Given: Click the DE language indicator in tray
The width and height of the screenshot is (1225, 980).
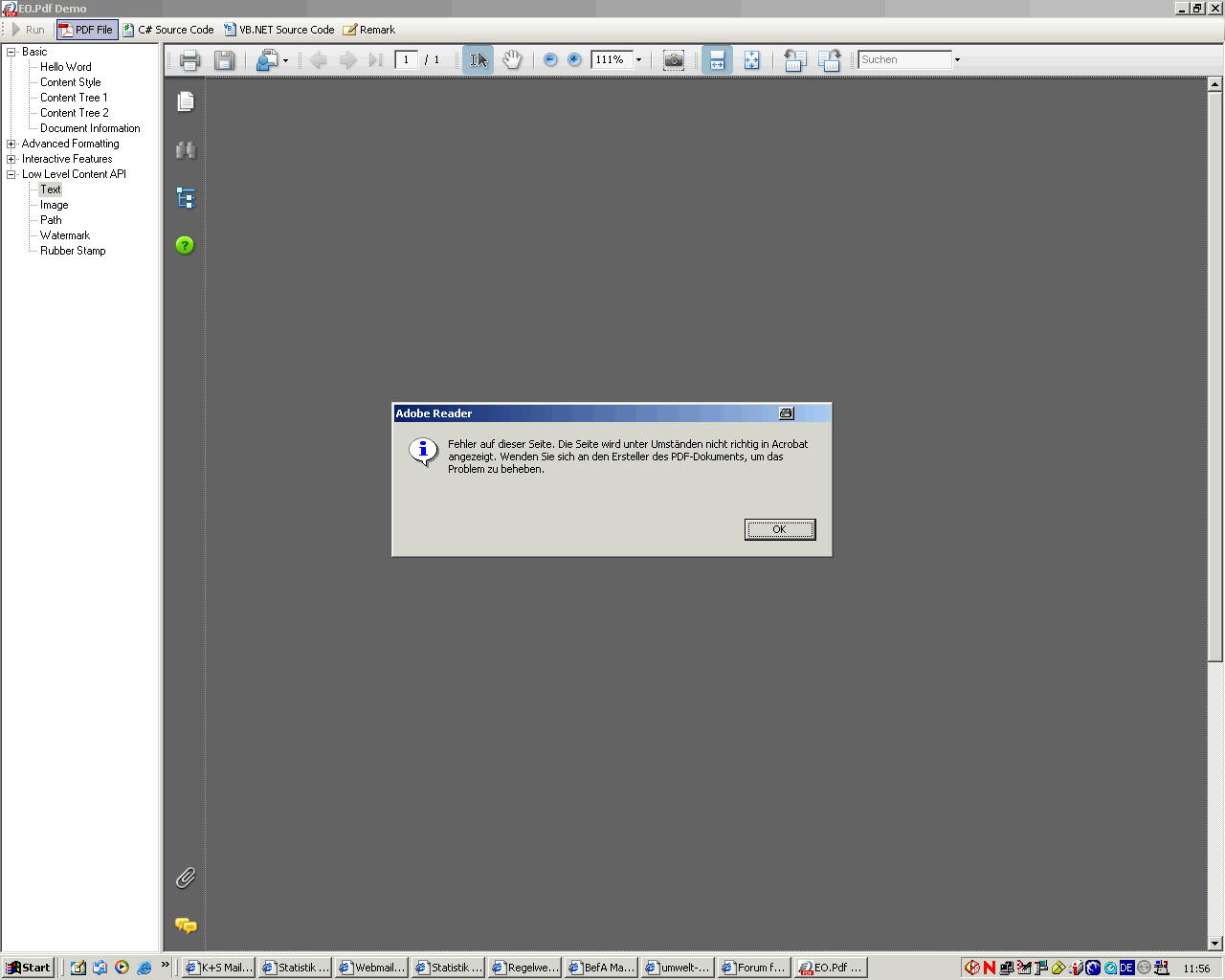Looking at the screenshot, I should [1126, 968].
